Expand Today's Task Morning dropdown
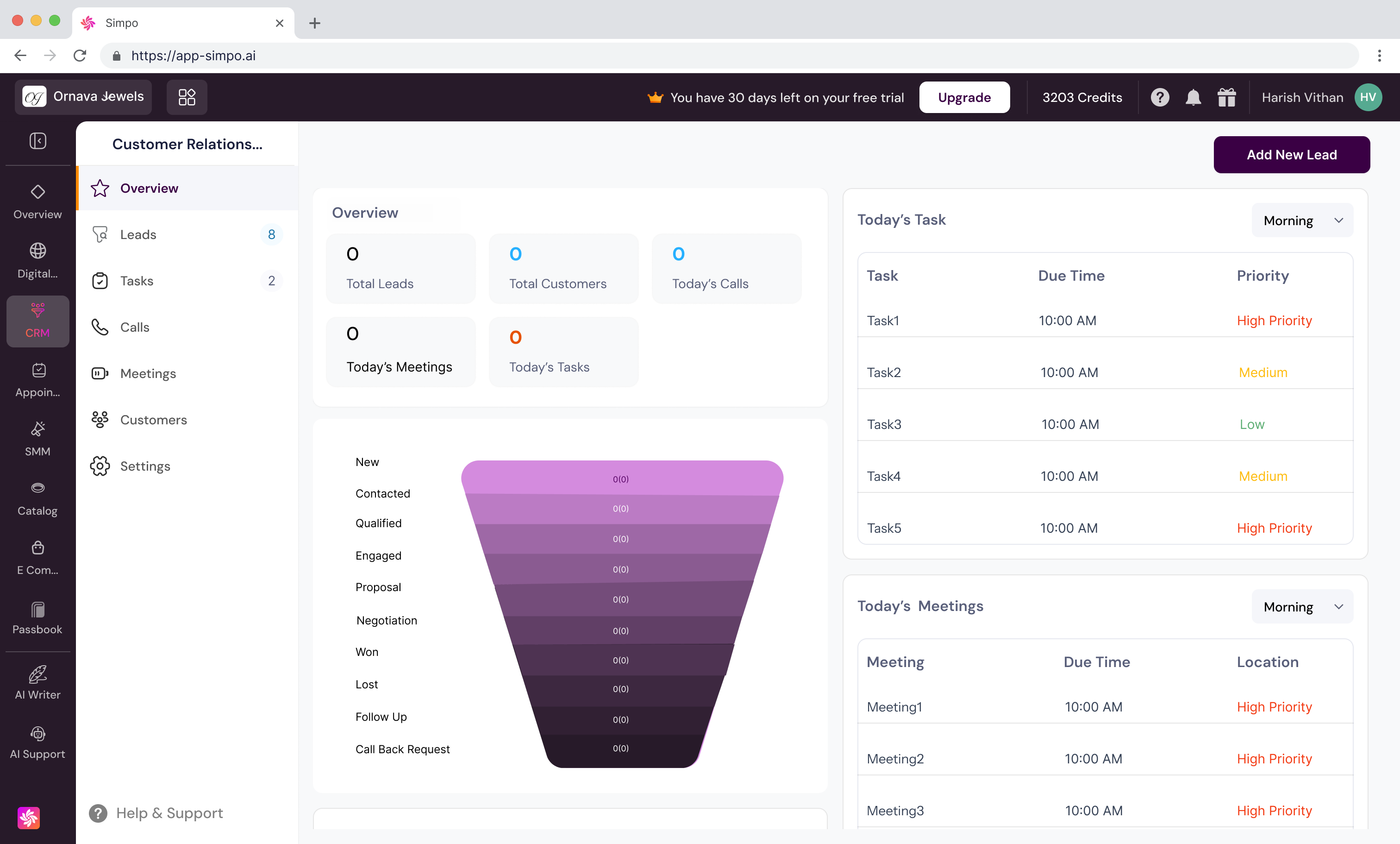The height and width of the screenshot is (844, 1400). pos(1302,220)
